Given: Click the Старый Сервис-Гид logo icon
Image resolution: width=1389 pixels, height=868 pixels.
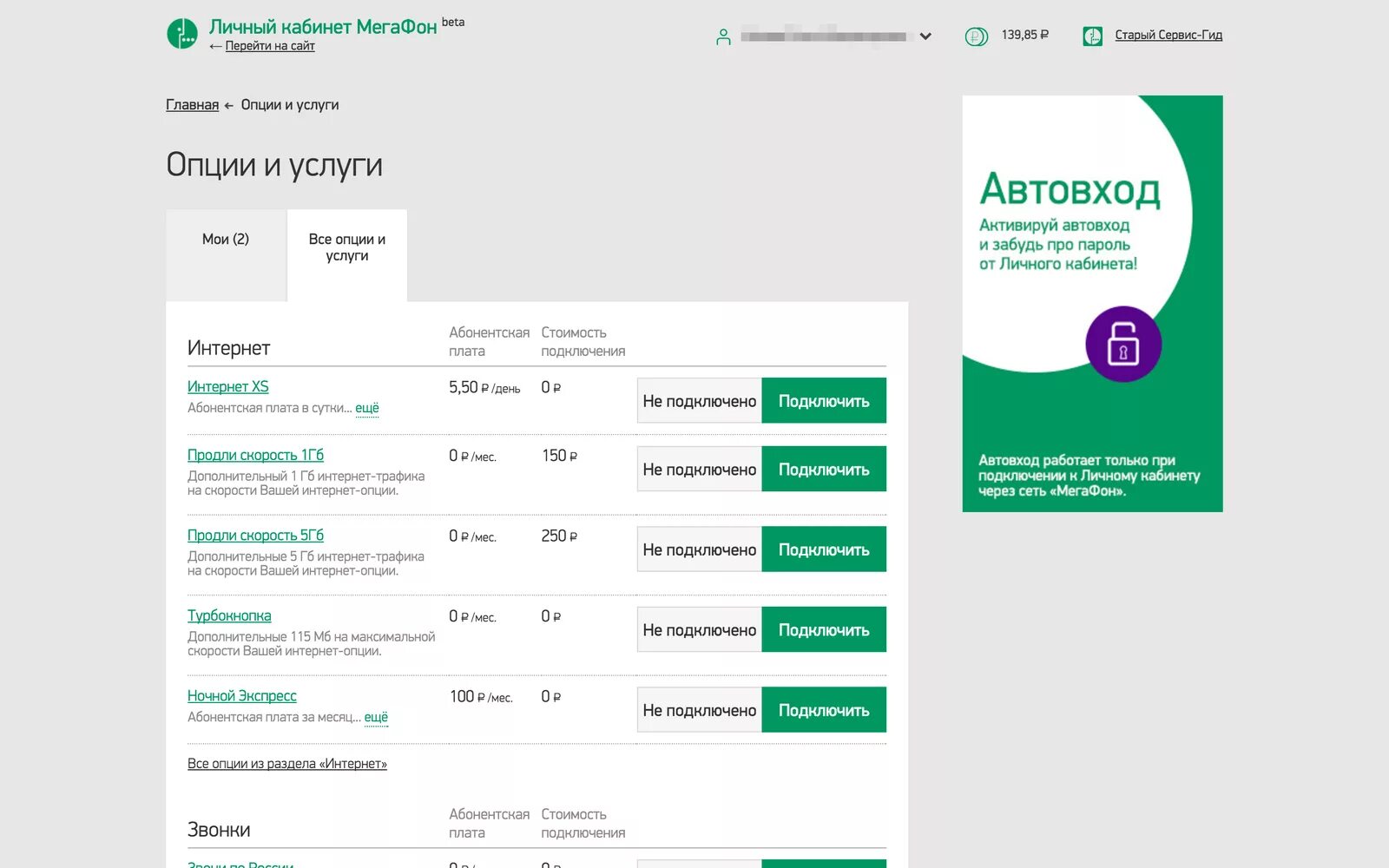Looking at the screenshot, I should 1092,36.
